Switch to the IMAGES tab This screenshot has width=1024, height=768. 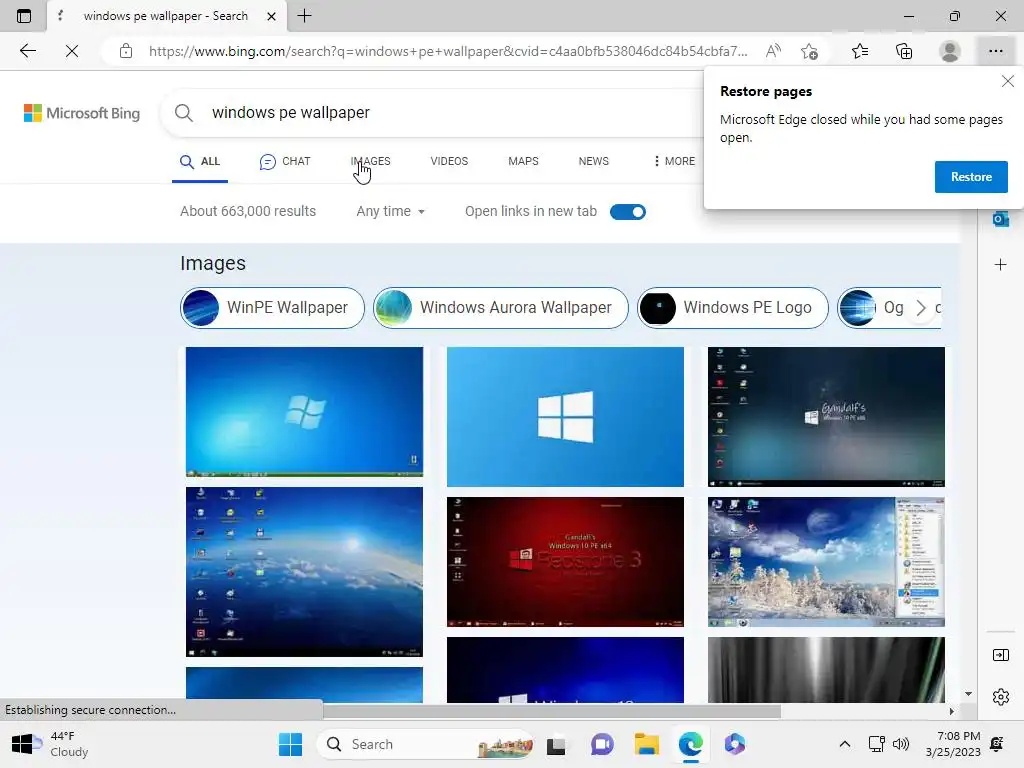pyautogui.click(x=370, y=161)
